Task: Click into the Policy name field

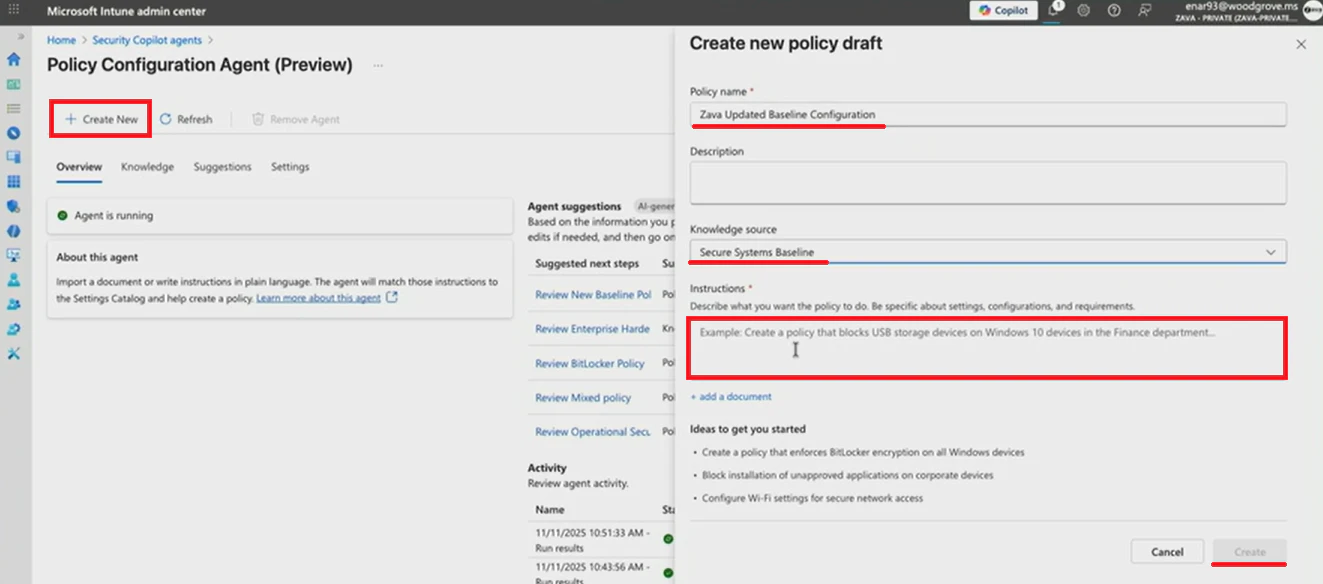Action: [x=988, y=114]
